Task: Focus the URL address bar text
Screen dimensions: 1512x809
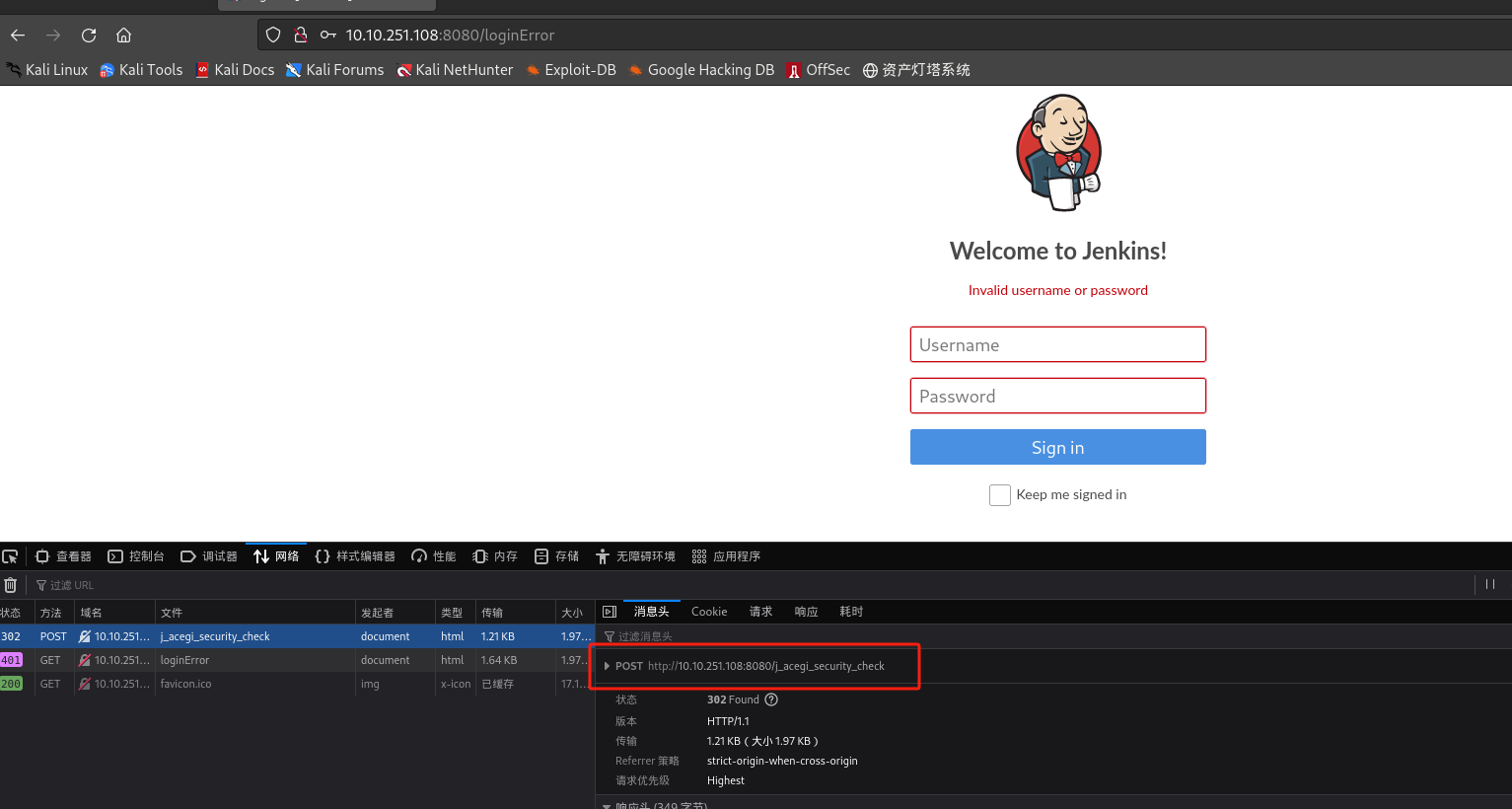Action: [450, 36]
